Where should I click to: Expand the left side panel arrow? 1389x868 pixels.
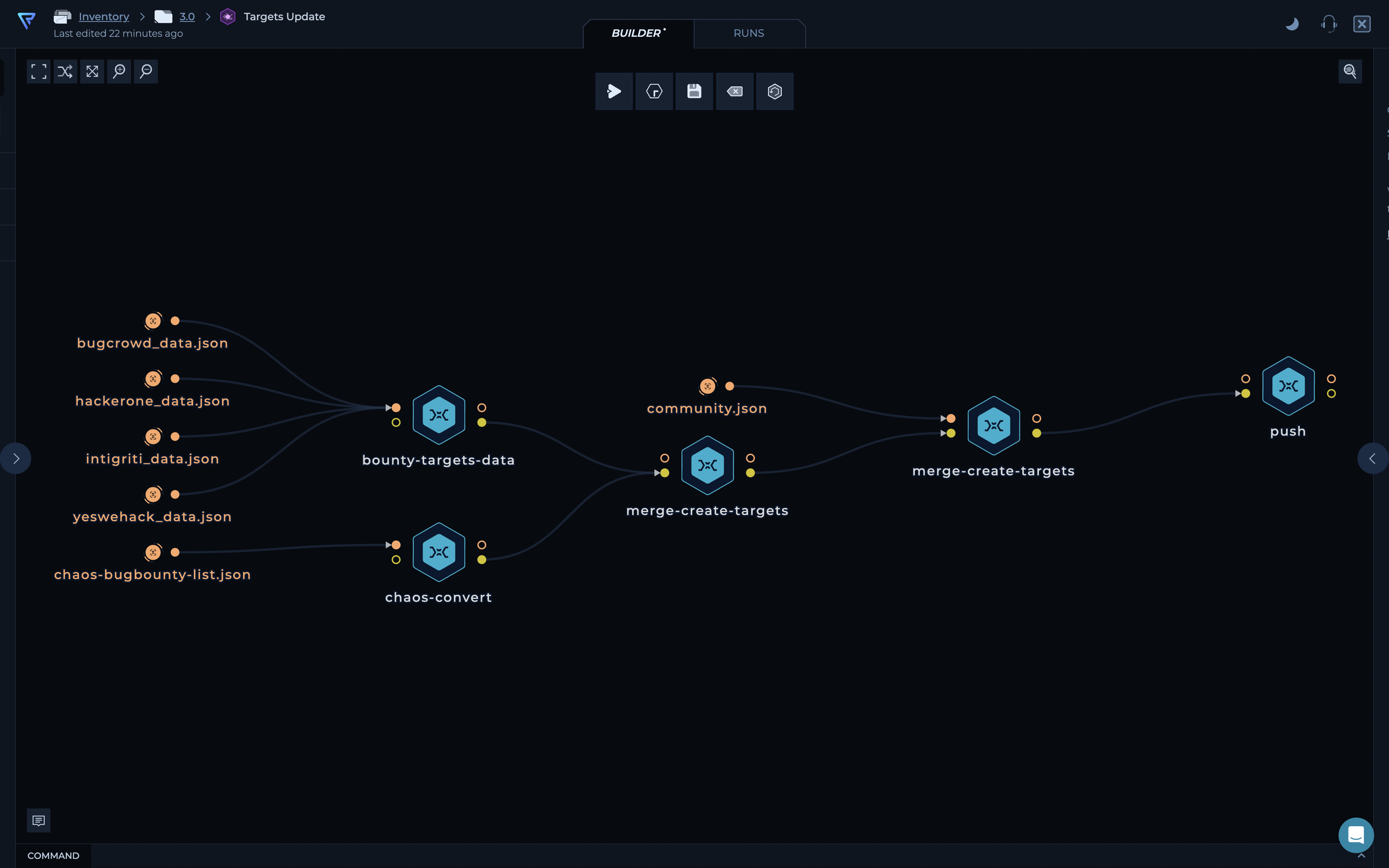(x=15, y=458)
